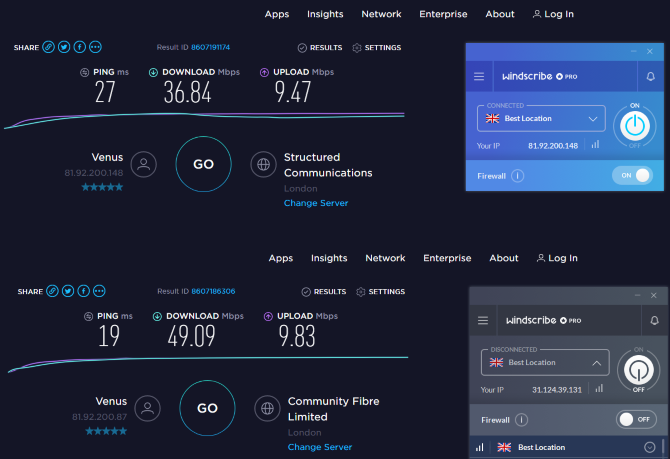670x459 pixels.
Task: Open Network menu in top navigation bar
Action: click(381, 14)
